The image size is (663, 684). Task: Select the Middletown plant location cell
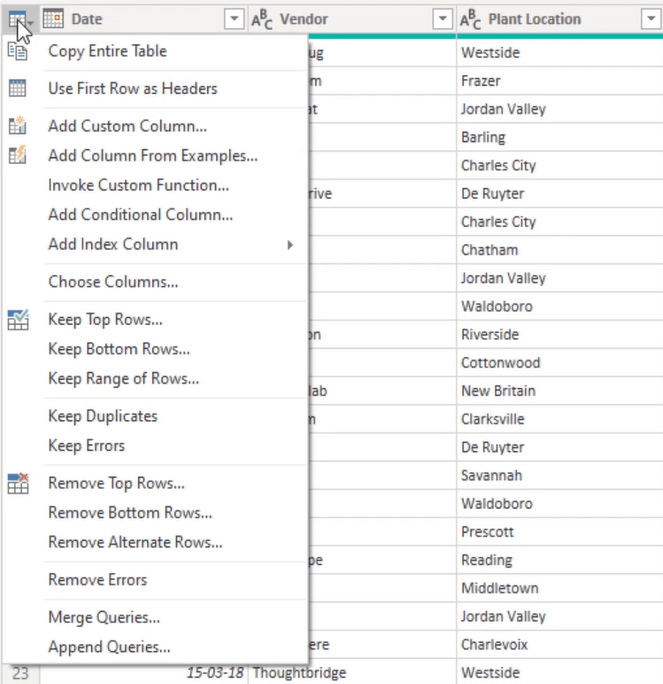560,588
